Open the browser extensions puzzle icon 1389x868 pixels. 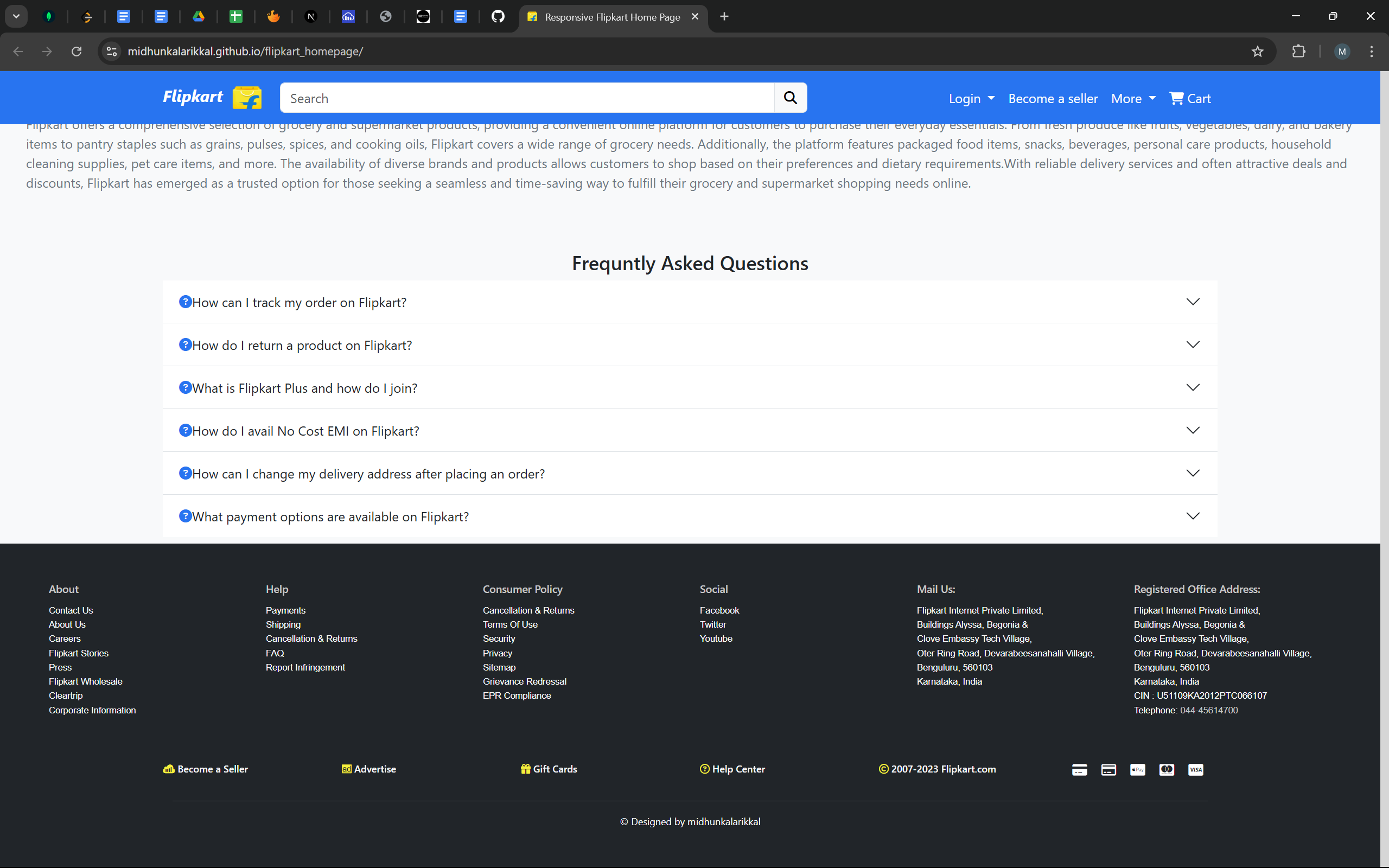tap(1299, 51)
